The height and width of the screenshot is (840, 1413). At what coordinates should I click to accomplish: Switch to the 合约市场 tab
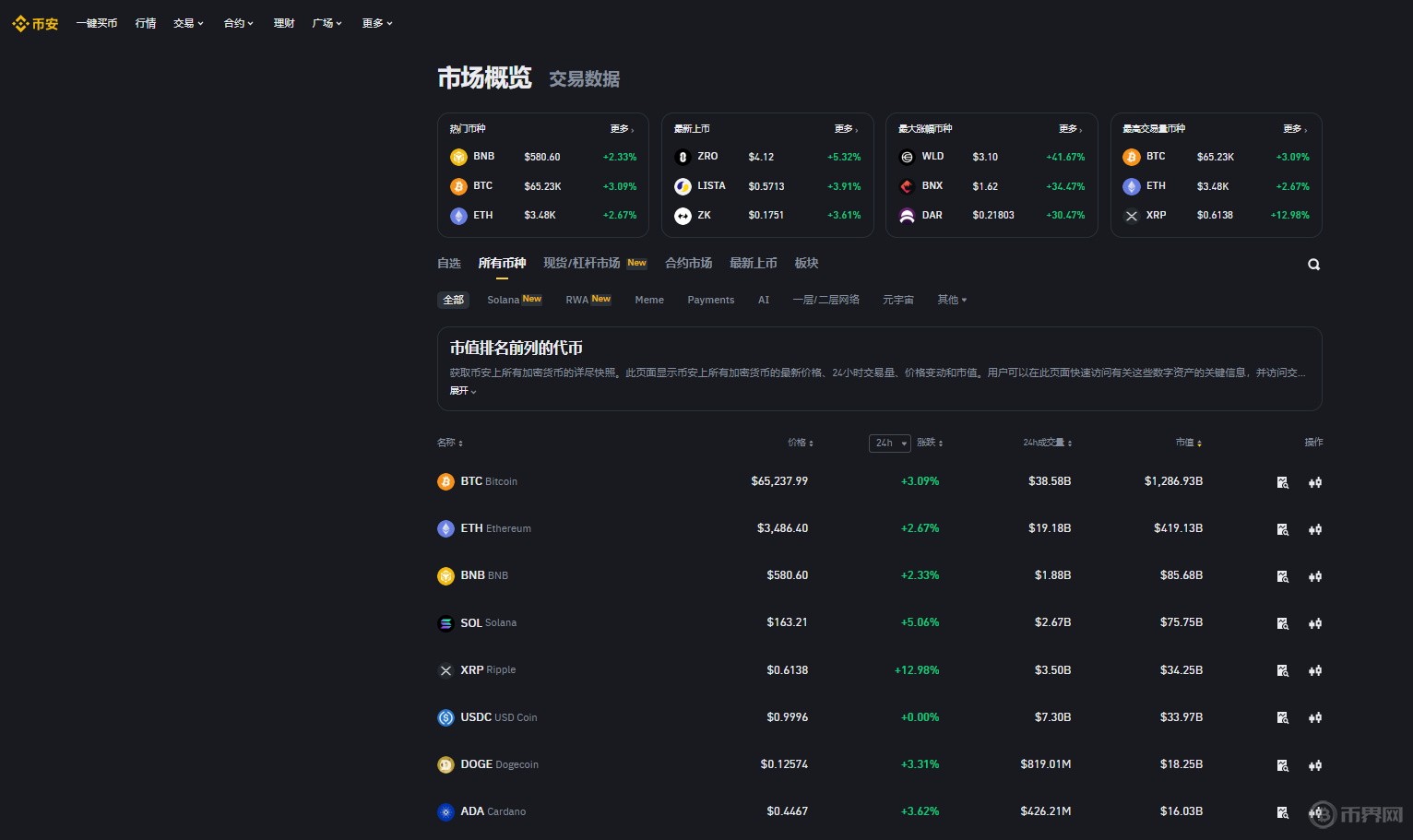(x=688, y=264)
